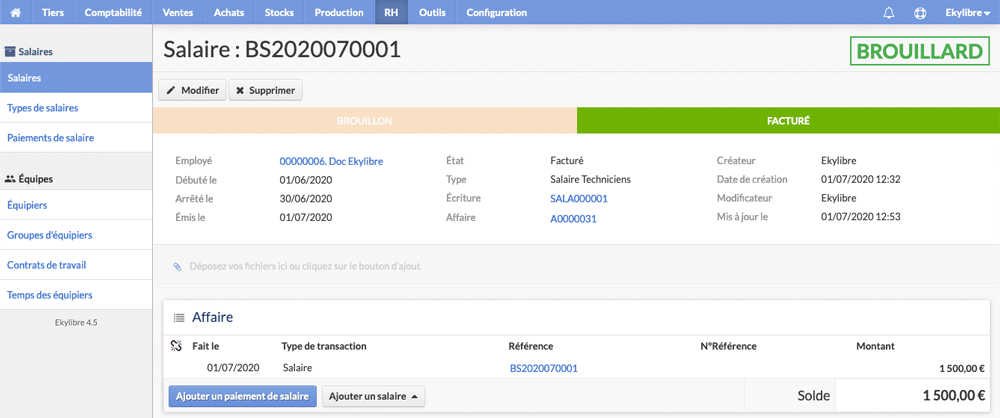Viewport: 1000px width, 418px height.
Task: Click the Montant column header
Action: (876, 346)
